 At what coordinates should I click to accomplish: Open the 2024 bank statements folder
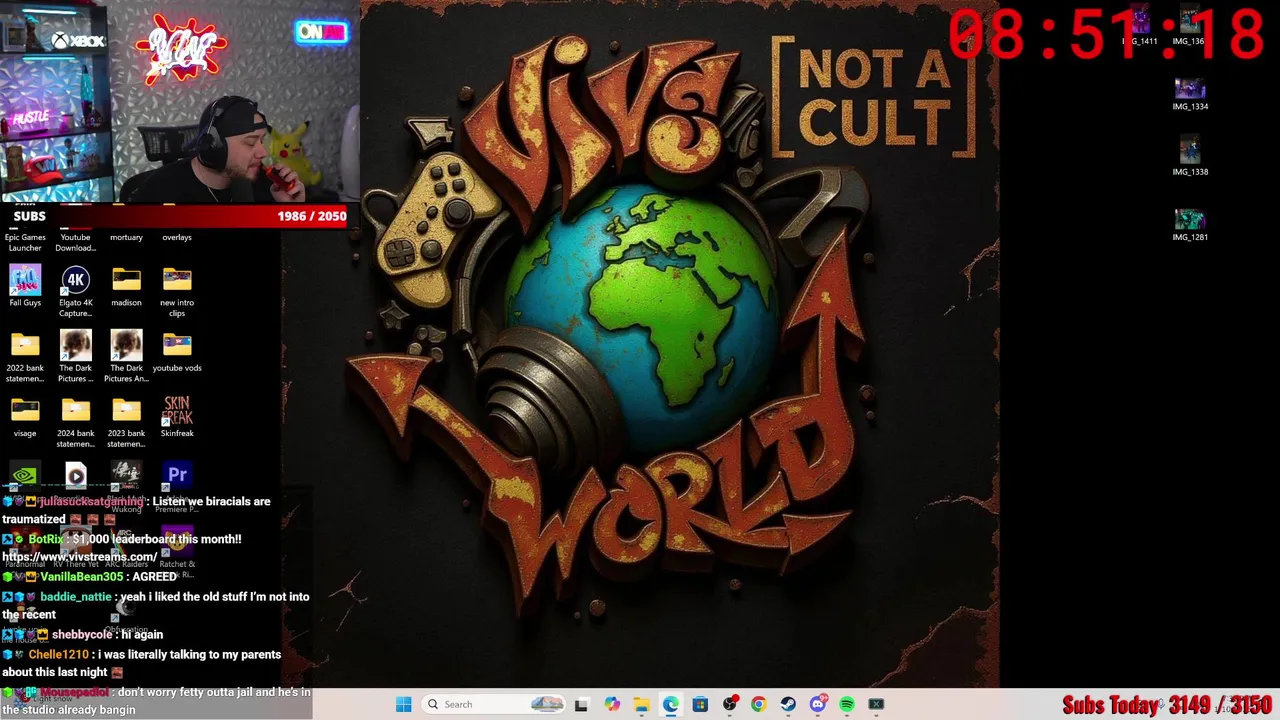pyautogui.click(x=76, y=422)
